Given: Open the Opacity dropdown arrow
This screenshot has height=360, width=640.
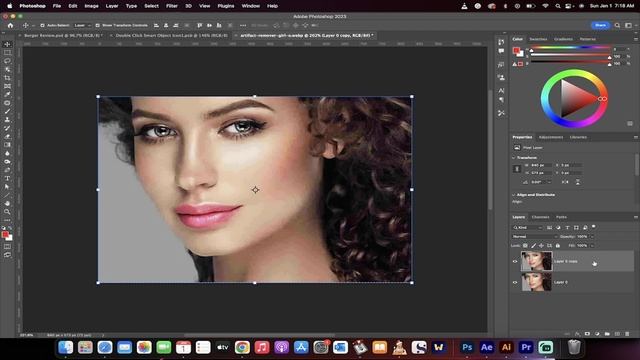Looking at the screenshot, I should pyautogui.click(x=592, y=236).
